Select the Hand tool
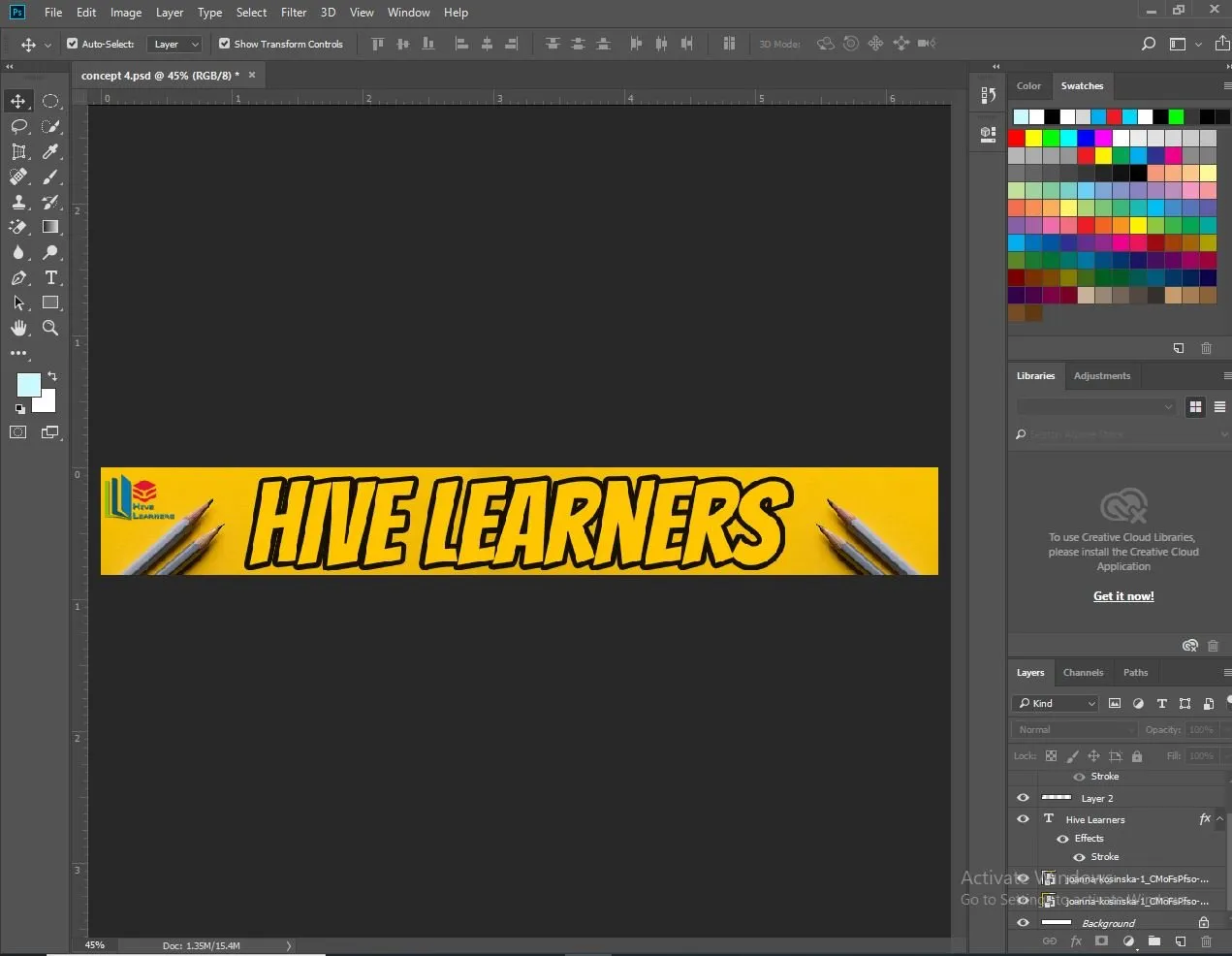1232x956 pixels. [18, 328]
